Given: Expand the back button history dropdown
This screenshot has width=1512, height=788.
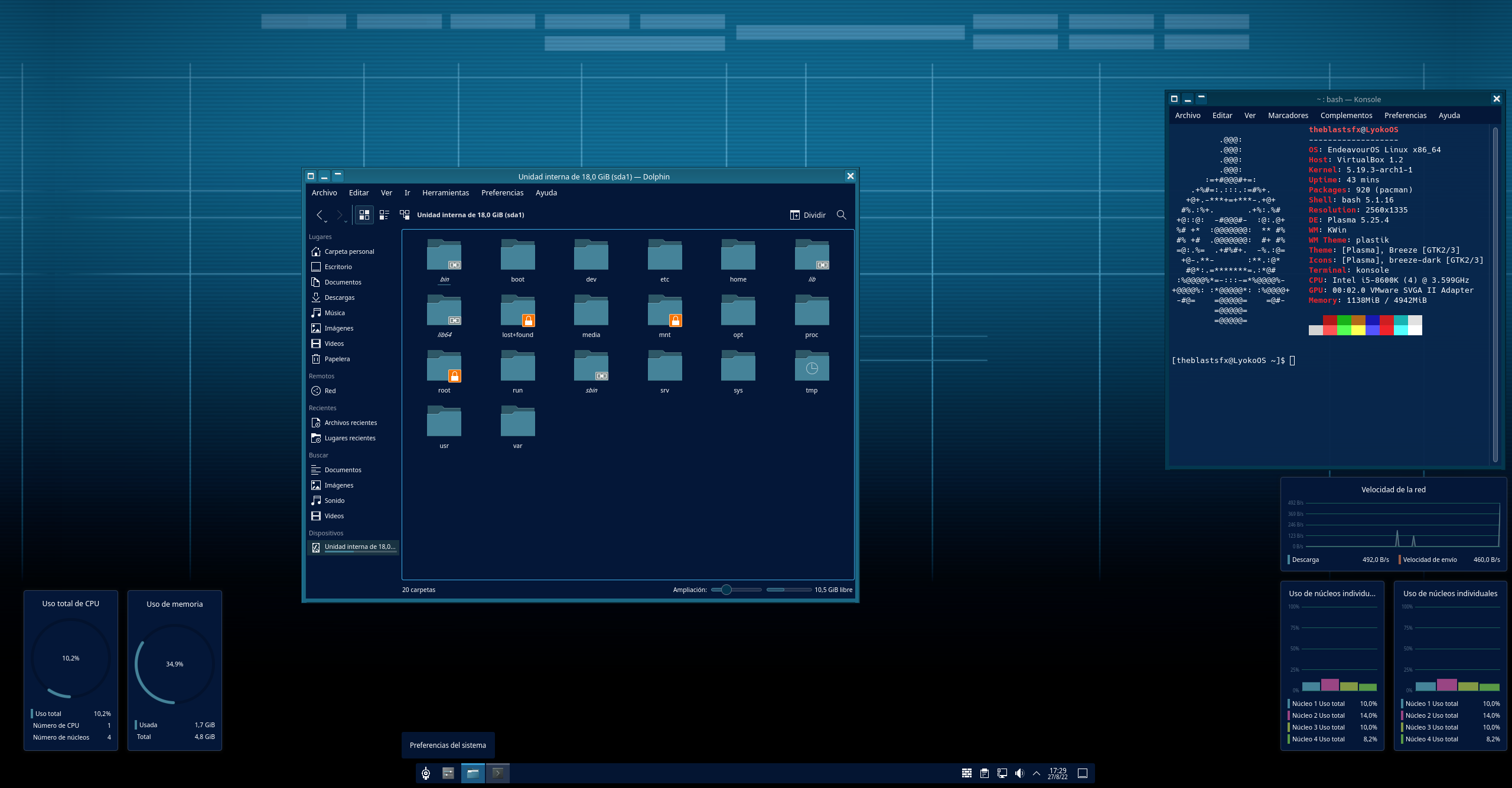Looking at the screenshot, I should click(324, 223).
